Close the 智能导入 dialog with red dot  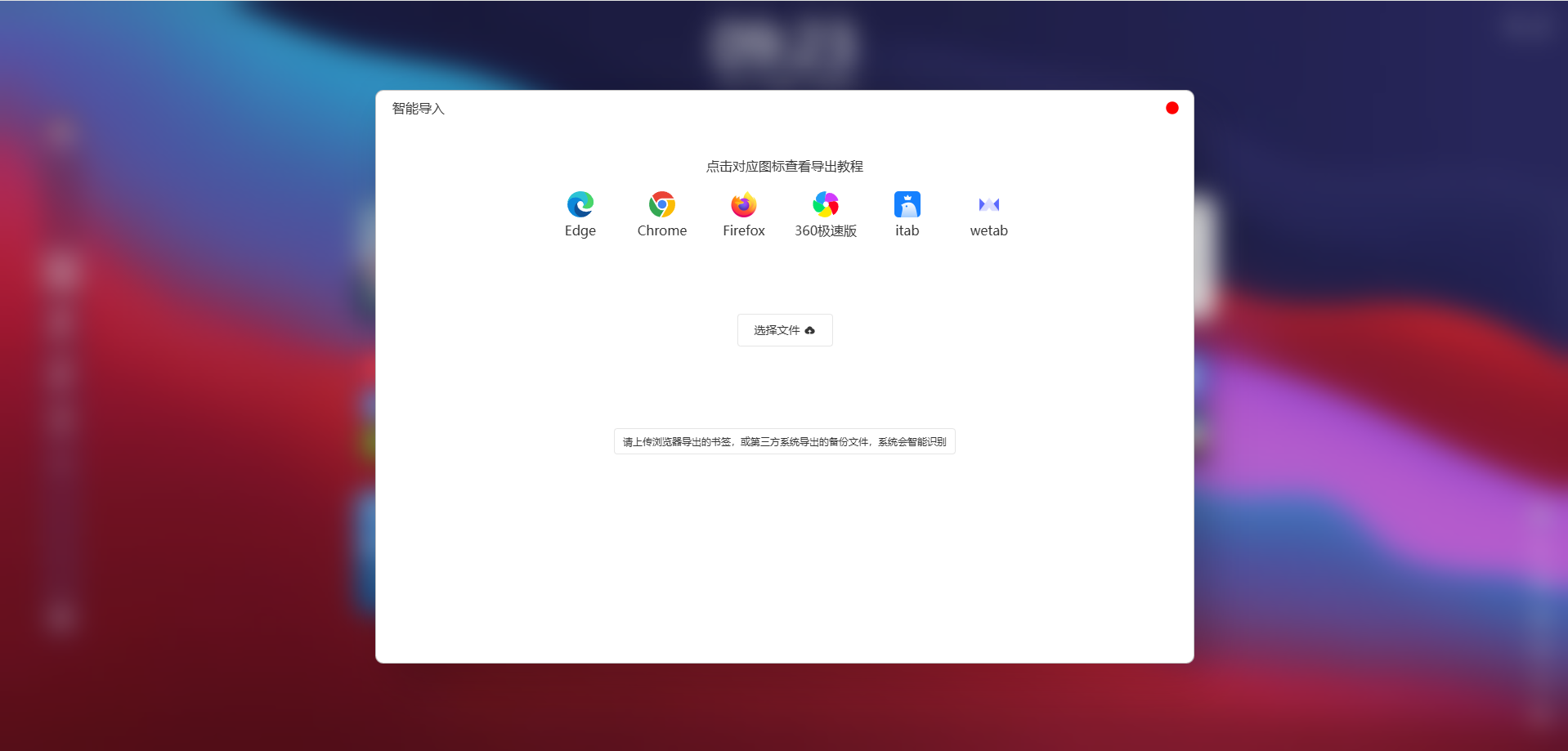(x=1172, y=108)
